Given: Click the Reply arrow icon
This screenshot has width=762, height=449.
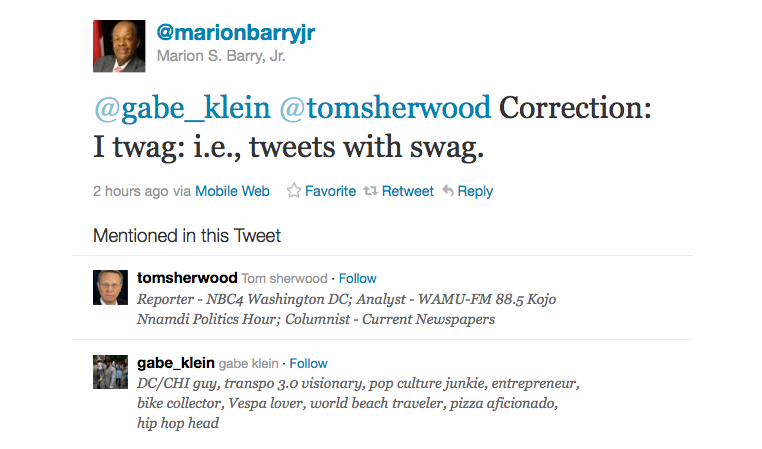Looking at the screenshot, I should pyautogui.click(x=448, y=191).
